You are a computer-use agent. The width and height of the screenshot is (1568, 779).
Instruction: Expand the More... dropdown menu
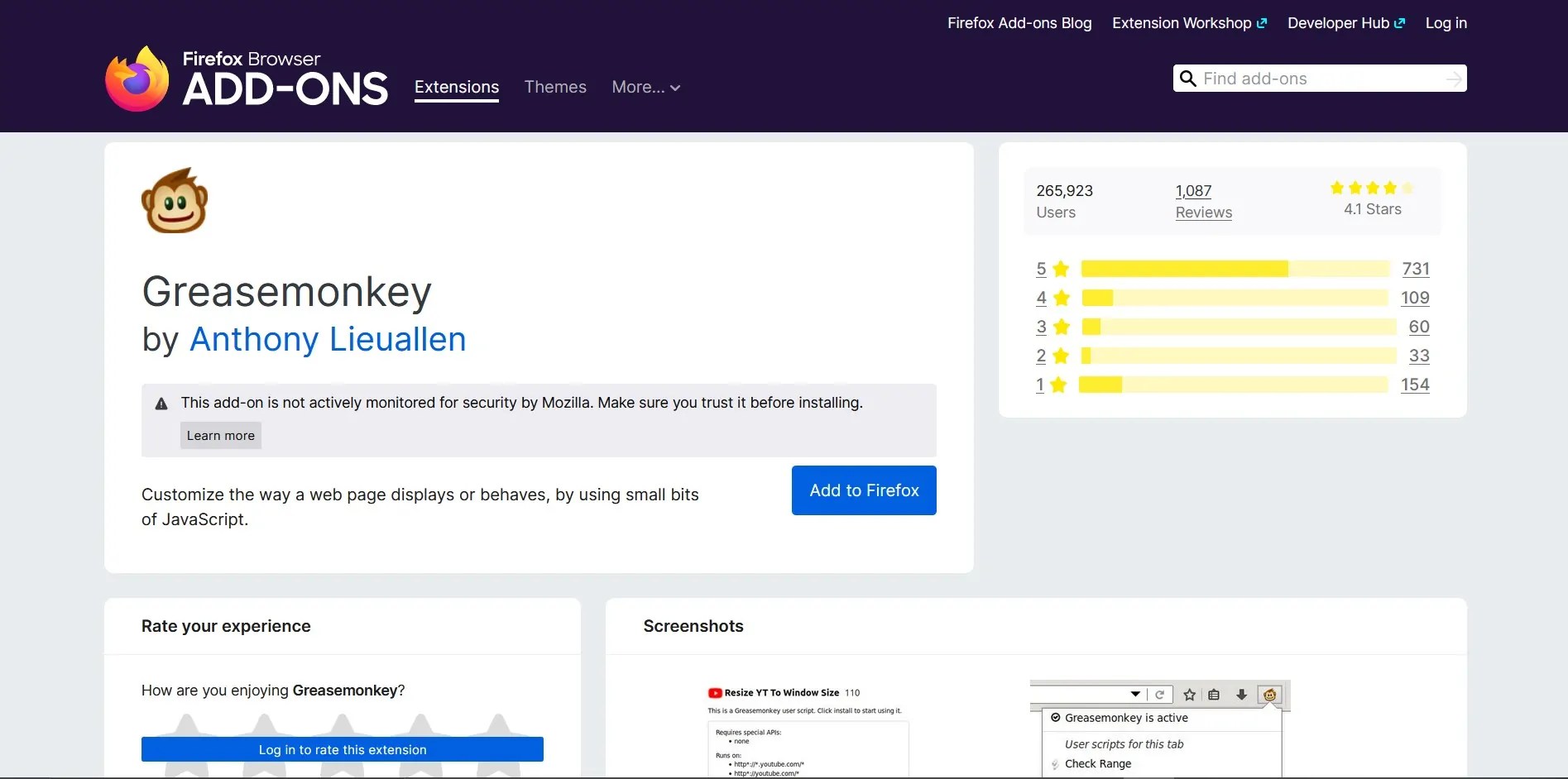(646, 87)
